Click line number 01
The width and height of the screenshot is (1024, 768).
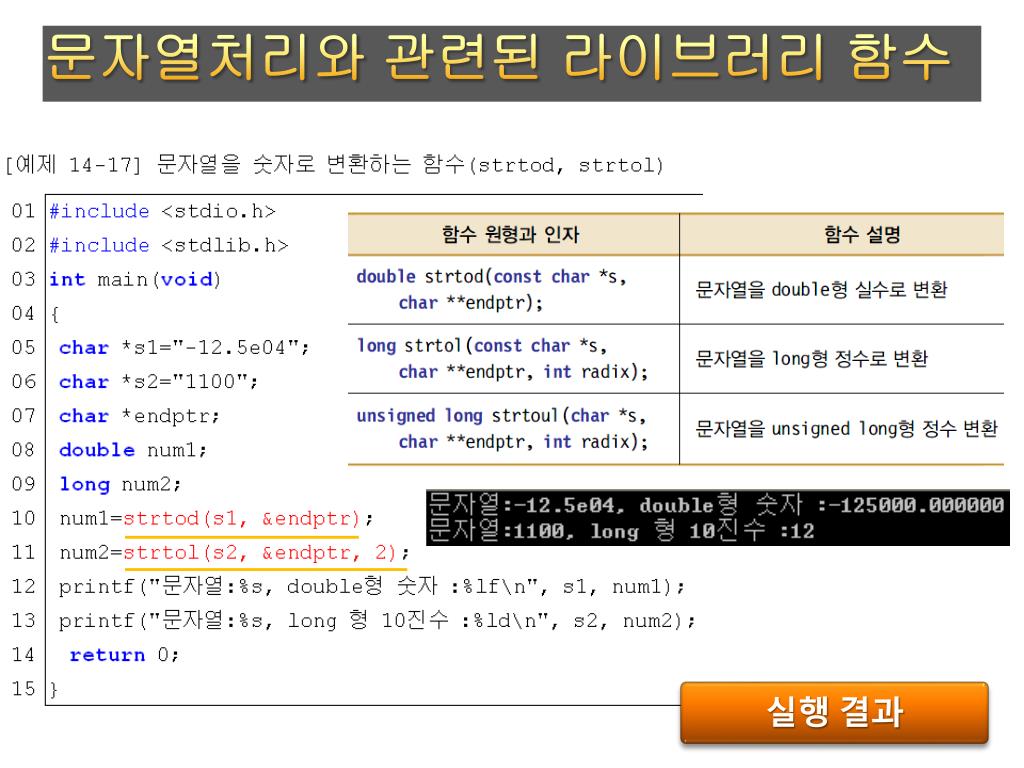coord(24,212)
